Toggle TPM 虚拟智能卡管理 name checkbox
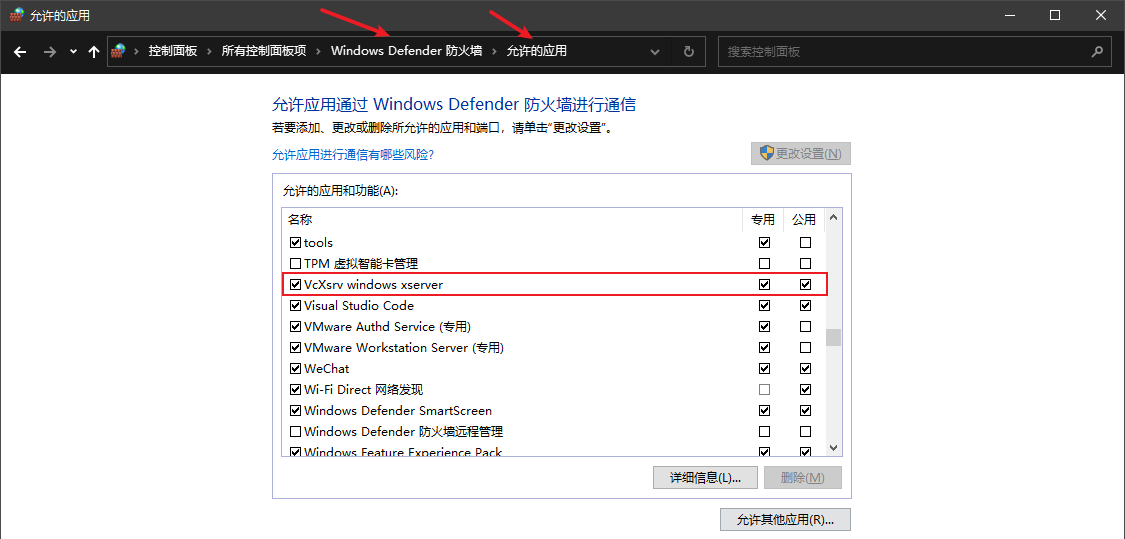 (295, 263)
